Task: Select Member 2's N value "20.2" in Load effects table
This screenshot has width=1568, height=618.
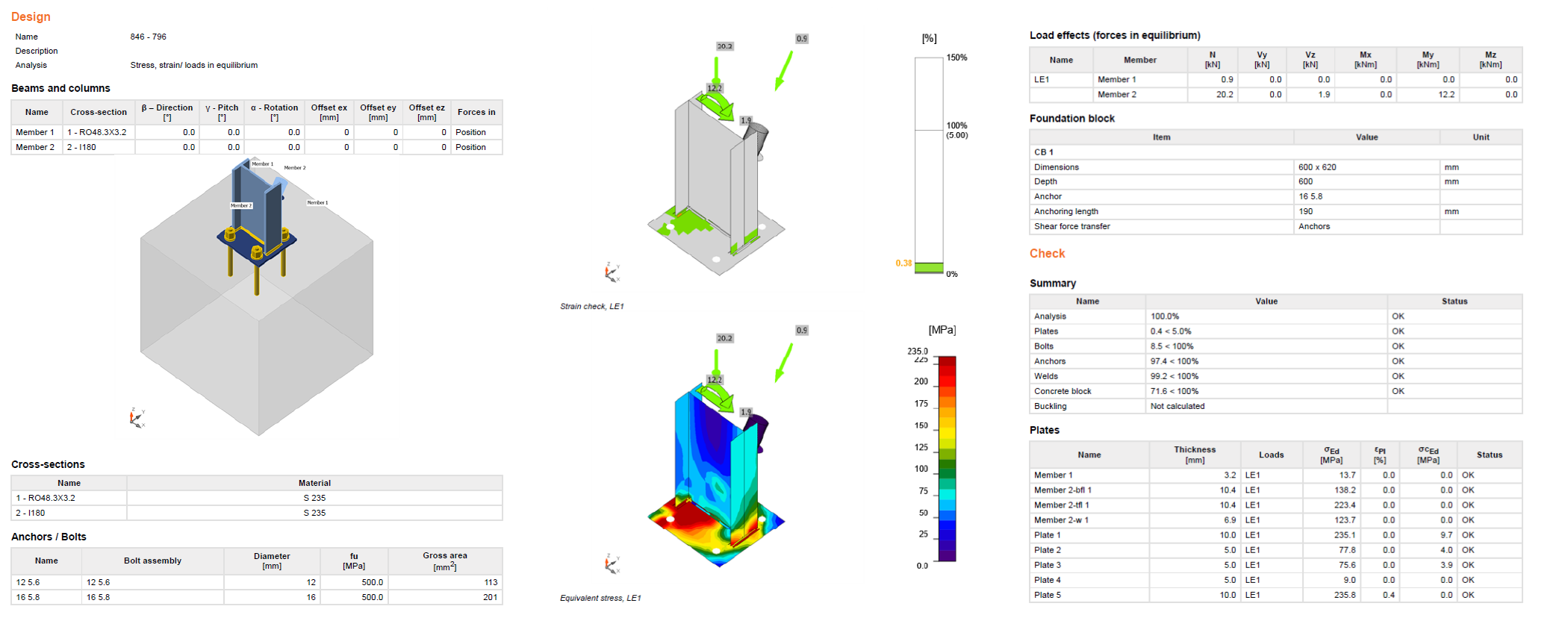Action: (1225, 95)
